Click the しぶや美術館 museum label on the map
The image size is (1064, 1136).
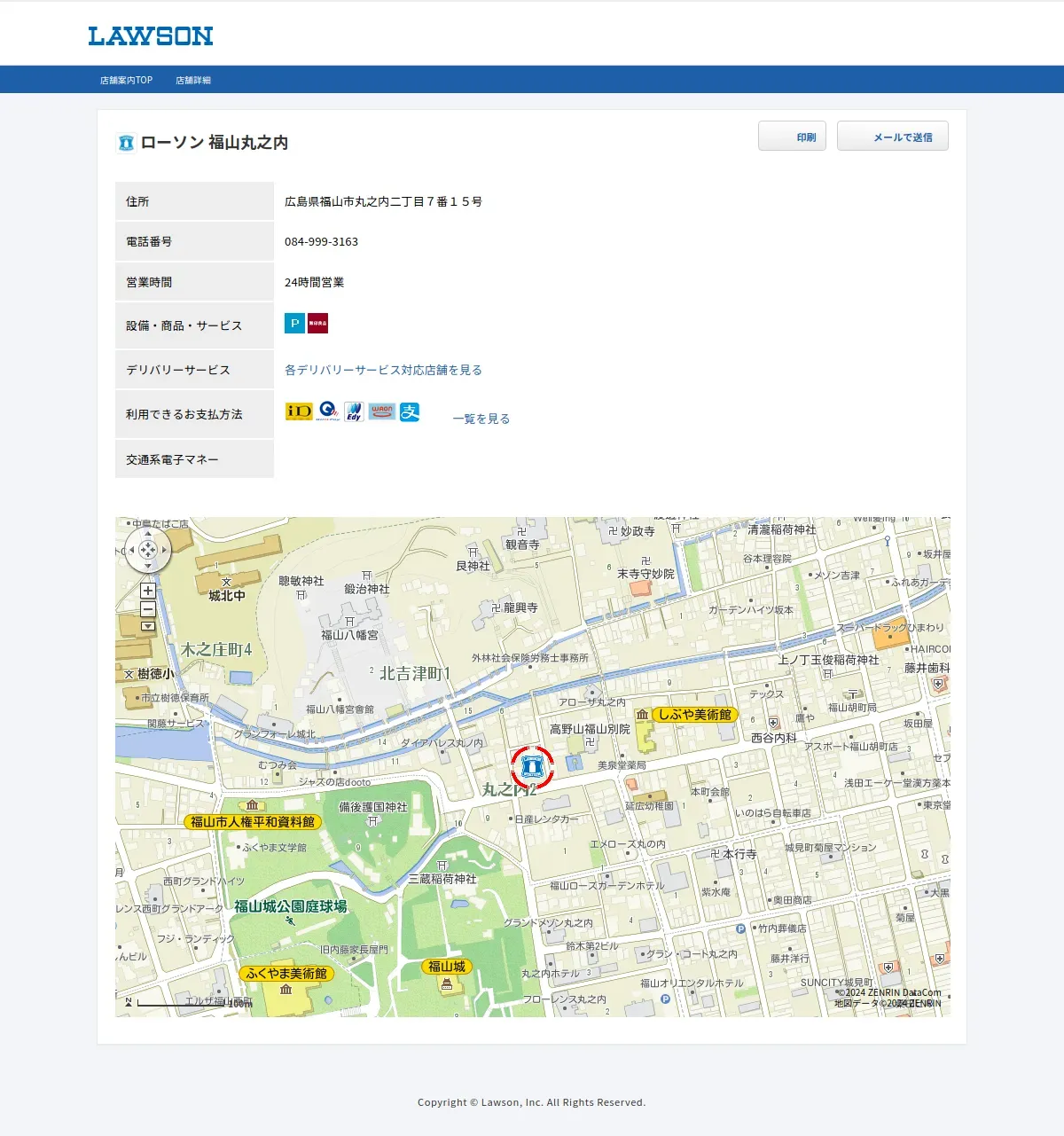[x=695, y=714]
